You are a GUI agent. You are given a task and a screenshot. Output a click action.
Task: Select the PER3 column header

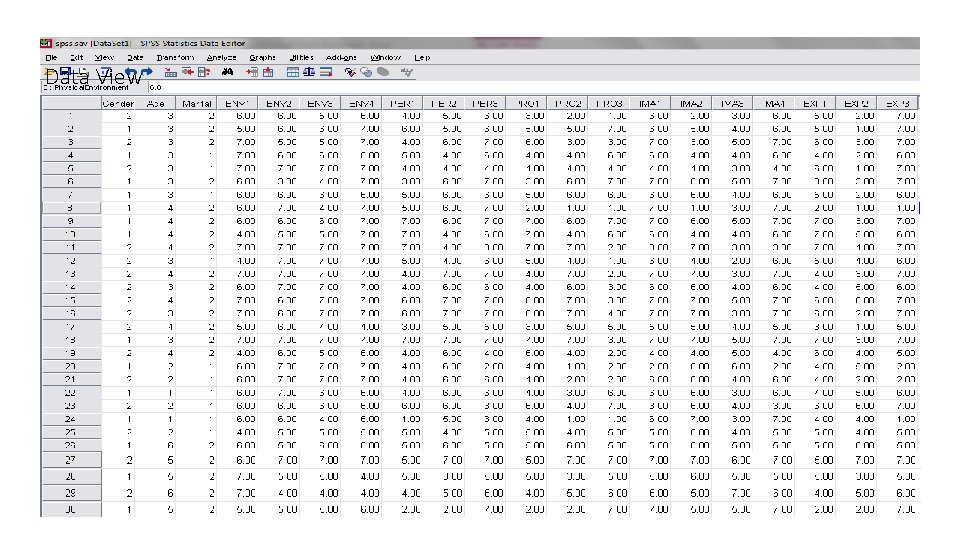coord(485,104)
